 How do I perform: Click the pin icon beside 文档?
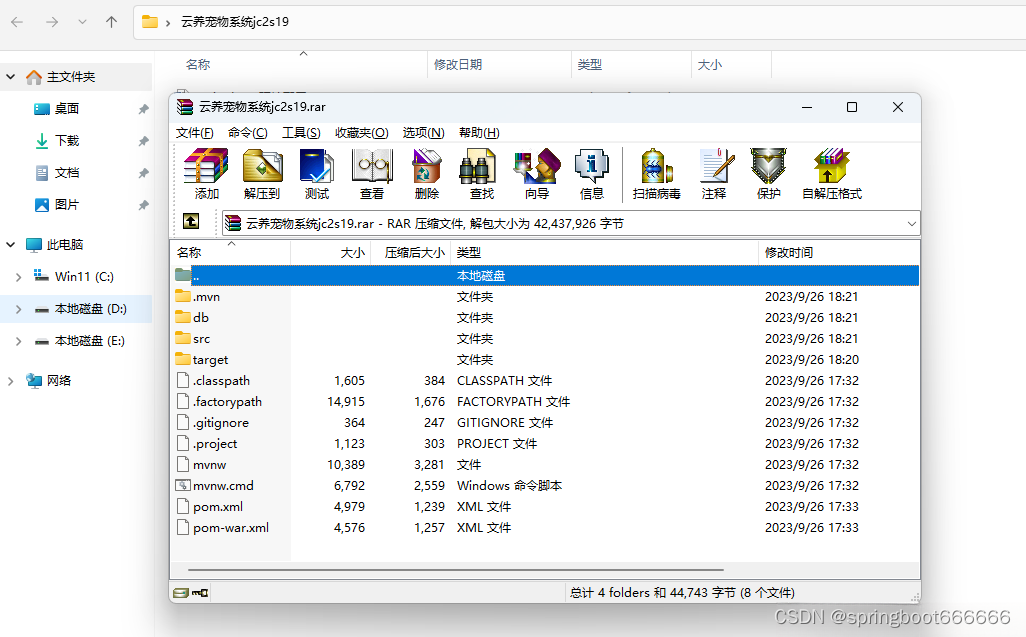pyautogui.click(x=143, y=173)
